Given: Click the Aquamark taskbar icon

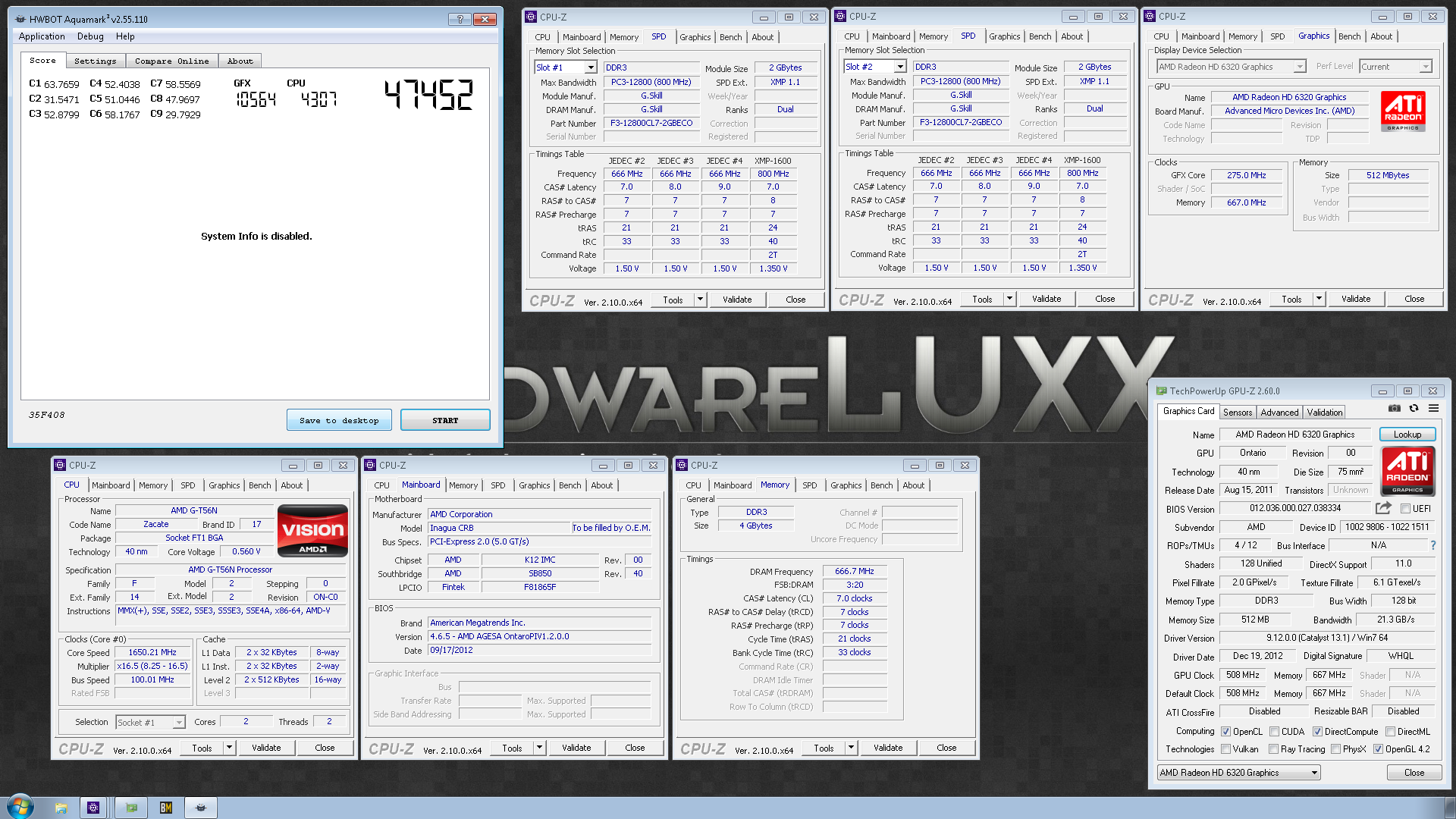Looking at the screenshot, I should tap(201, 808).
